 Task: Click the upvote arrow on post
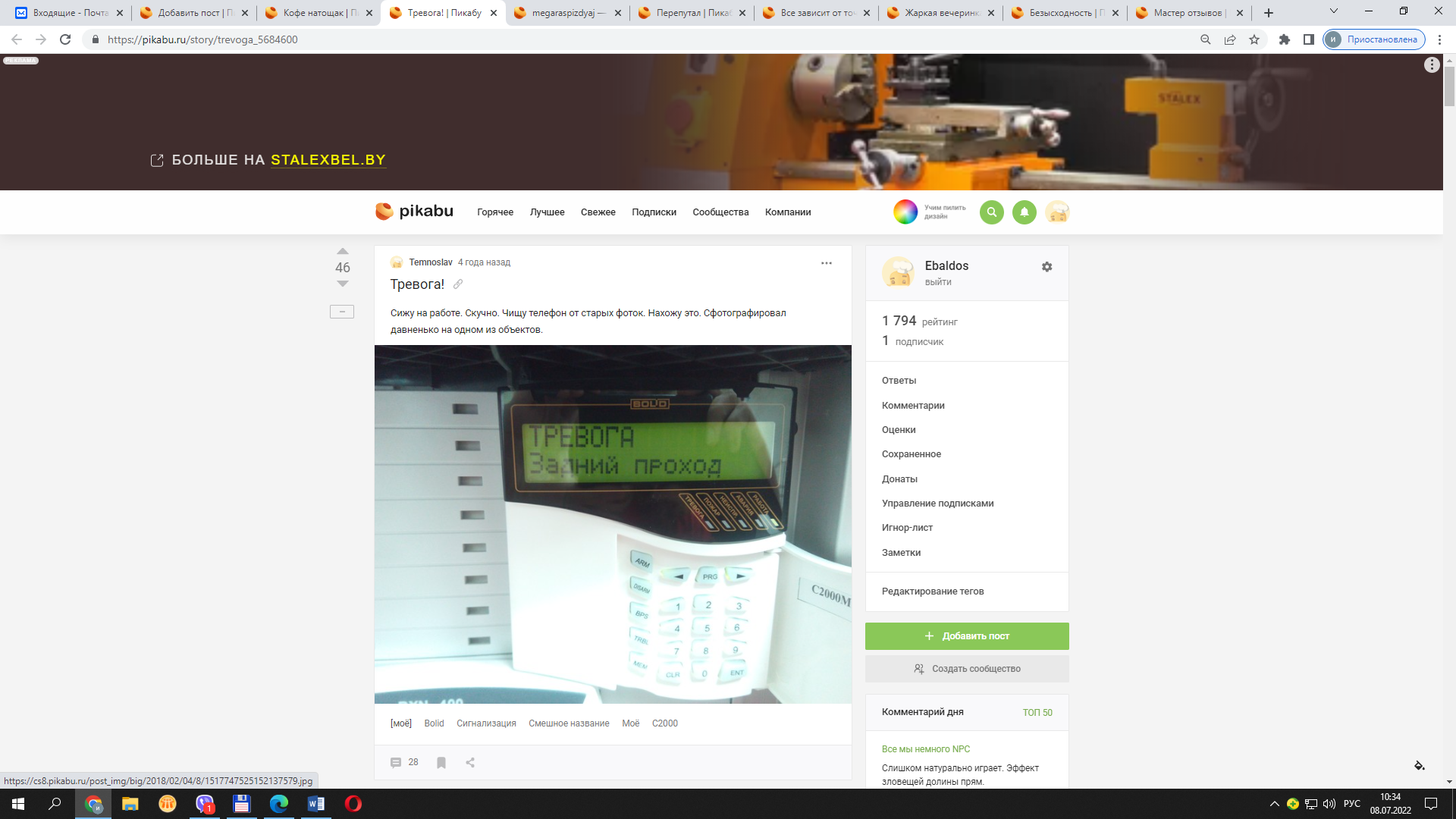(x=343, y=251)
